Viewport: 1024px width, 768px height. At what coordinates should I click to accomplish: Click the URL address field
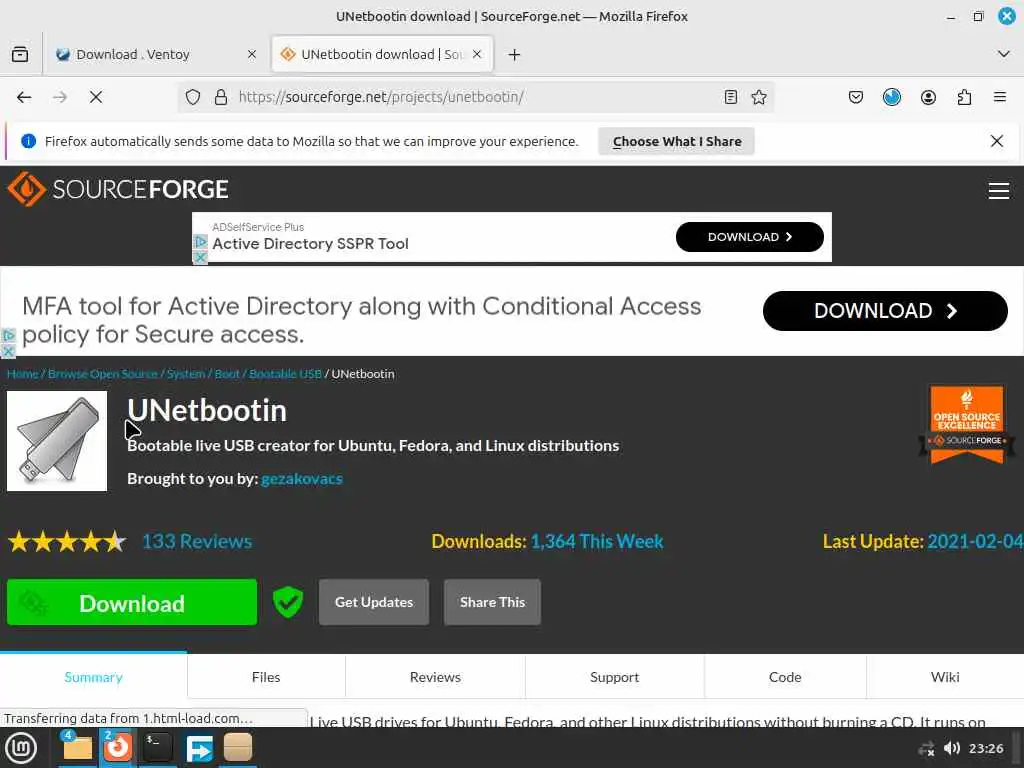(477, 97)
